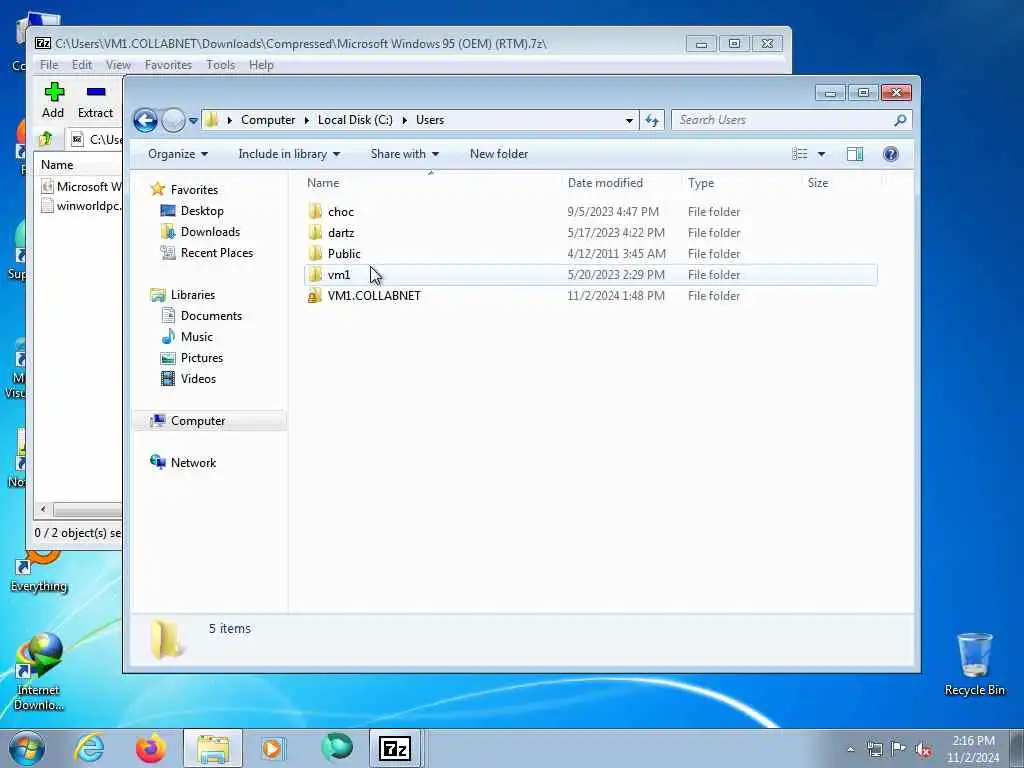Screen dimensions: 1024x768
Task: Select the vm1 folder icon
Action: coord(315,274)
